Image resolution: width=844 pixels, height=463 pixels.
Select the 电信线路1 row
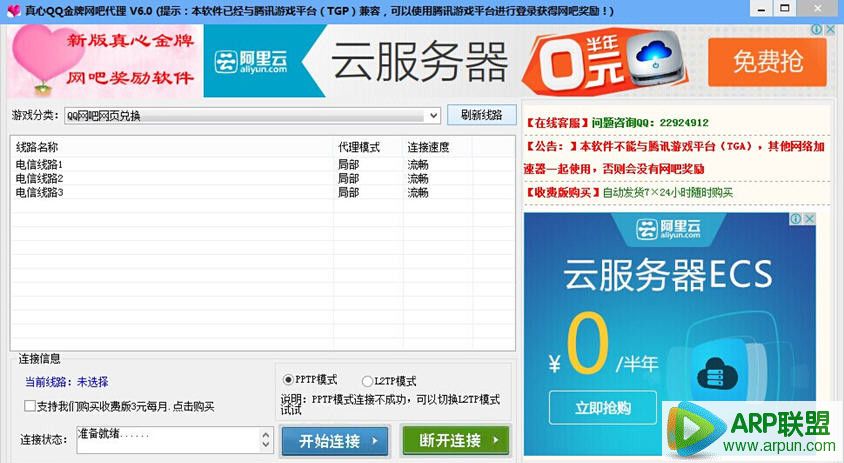click(262, 164)
